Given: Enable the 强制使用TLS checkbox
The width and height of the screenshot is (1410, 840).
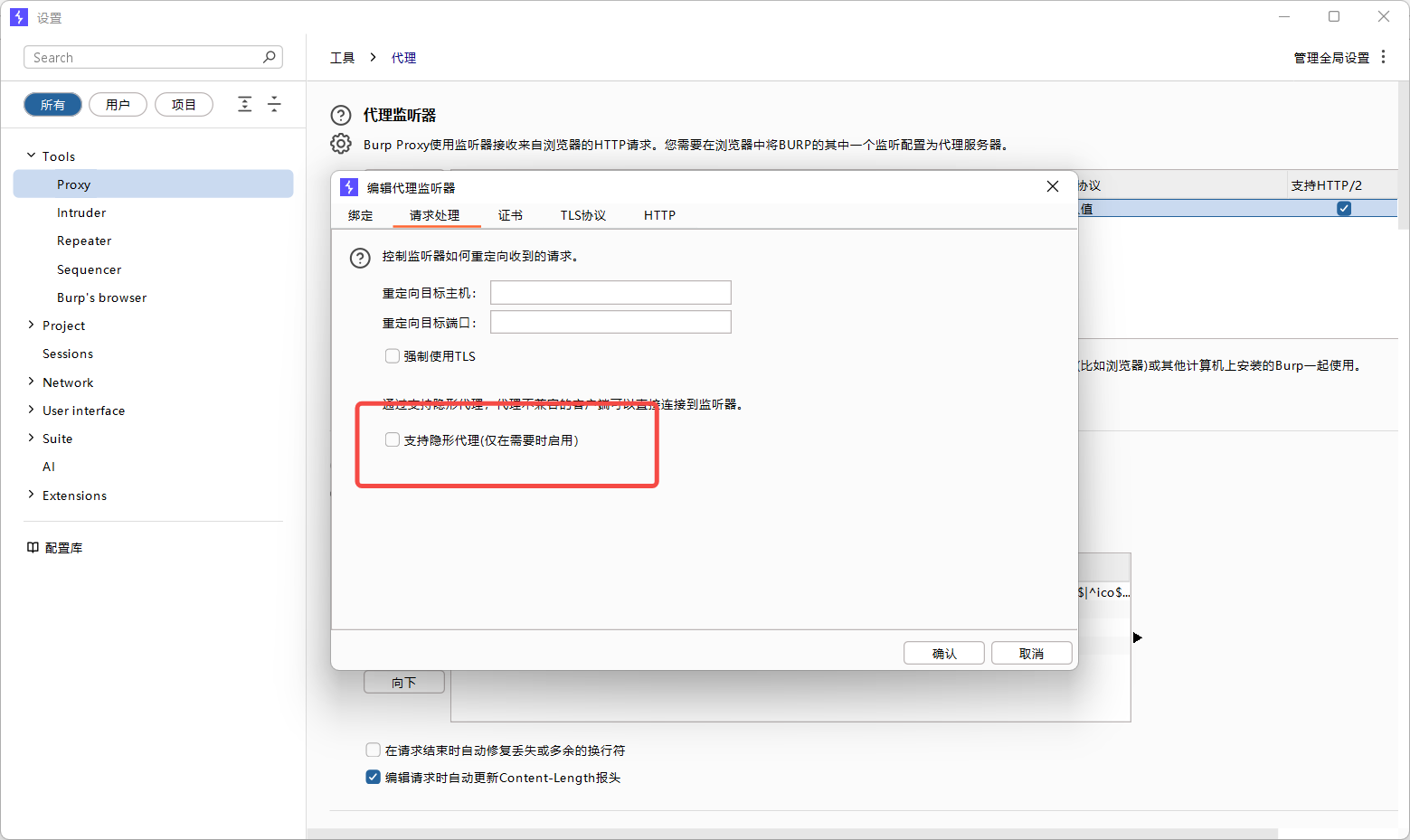Looking at the screenshot, I should 393,356.
